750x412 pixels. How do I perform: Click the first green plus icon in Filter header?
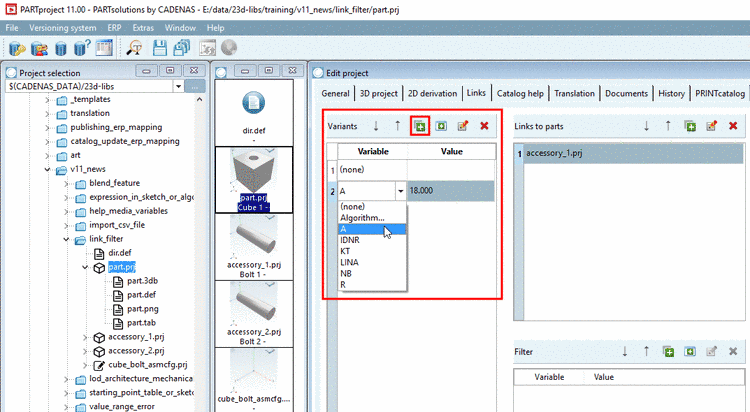668,352
